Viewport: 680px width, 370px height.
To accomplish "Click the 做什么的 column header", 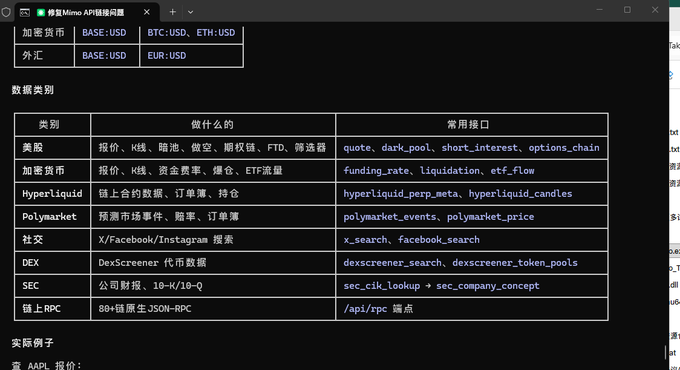I will pyautogui.click(x=212, y=125).
